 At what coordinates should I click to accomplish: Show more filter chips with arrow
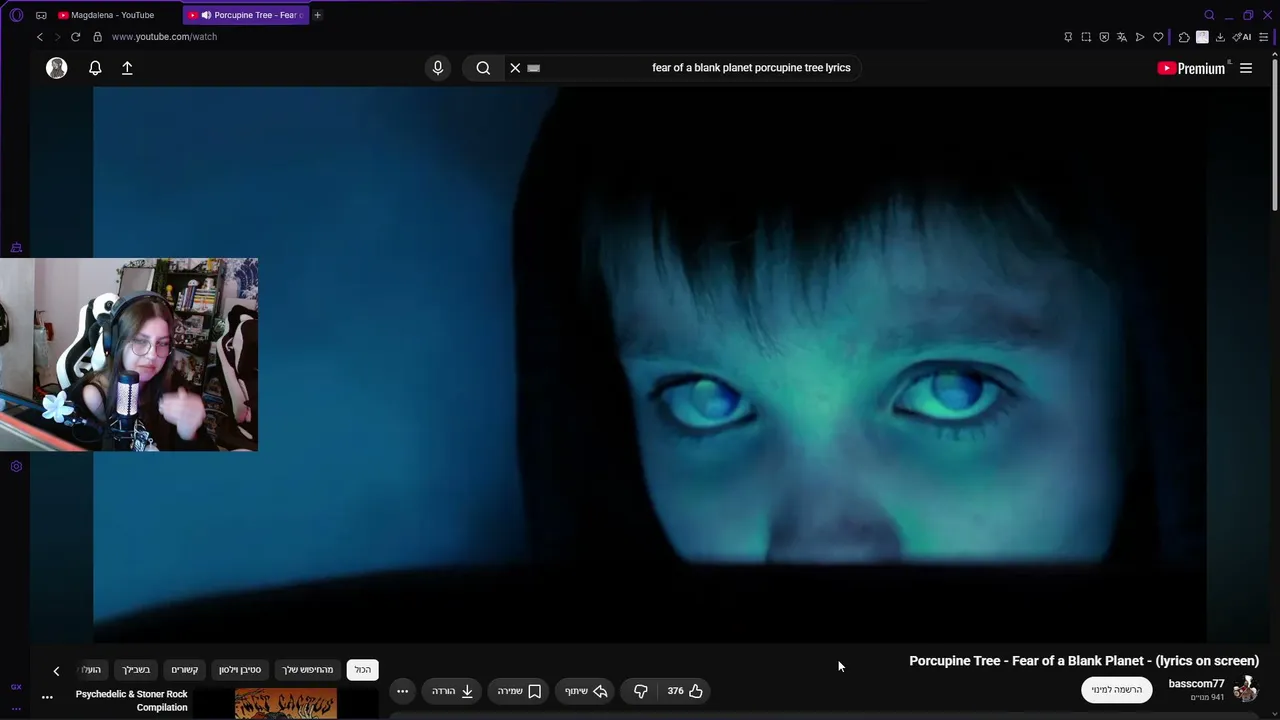pos(56,671)
